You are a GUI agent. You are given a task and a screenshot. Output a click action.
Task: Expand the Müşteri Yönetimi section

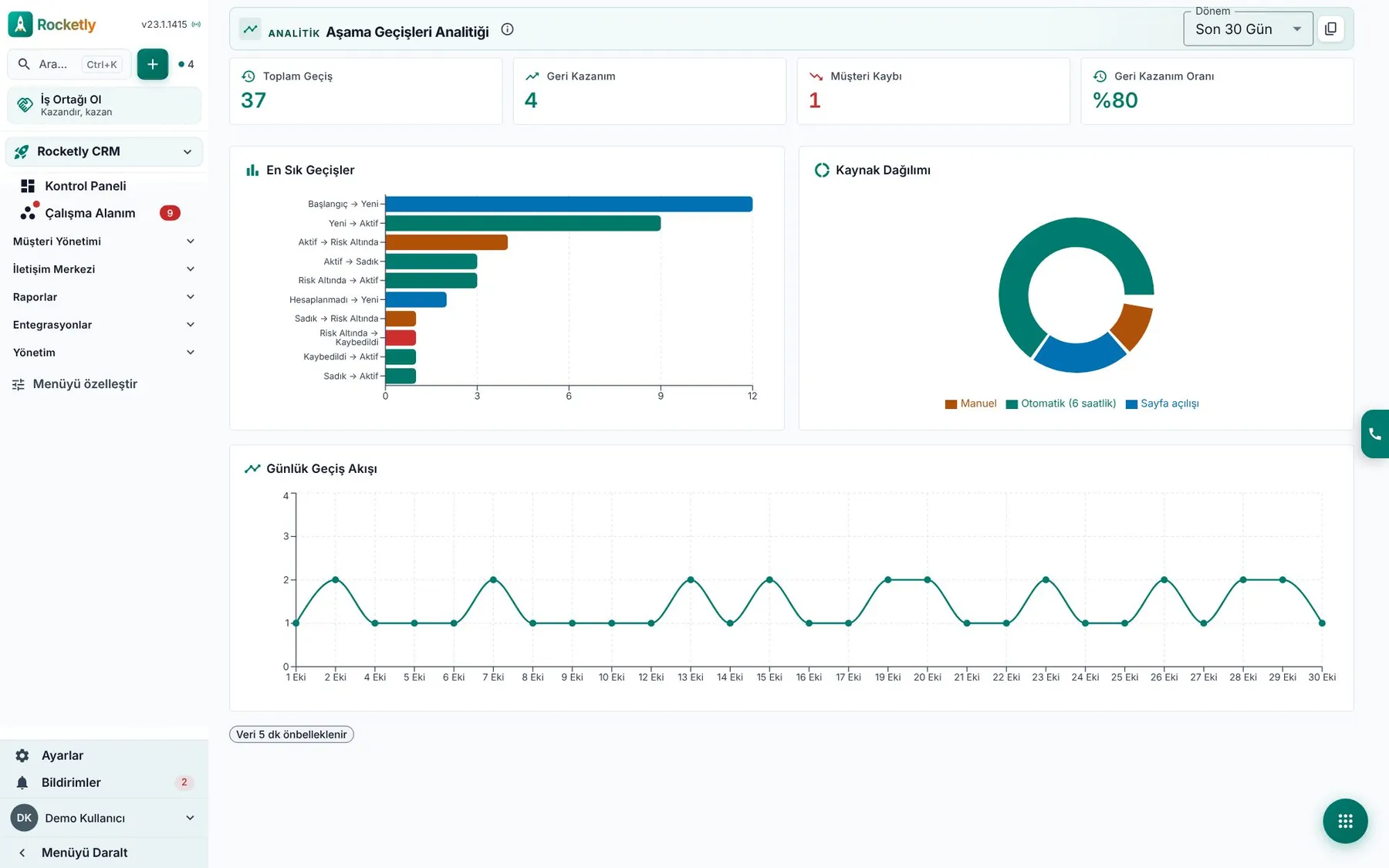click(x=104, y=241)
